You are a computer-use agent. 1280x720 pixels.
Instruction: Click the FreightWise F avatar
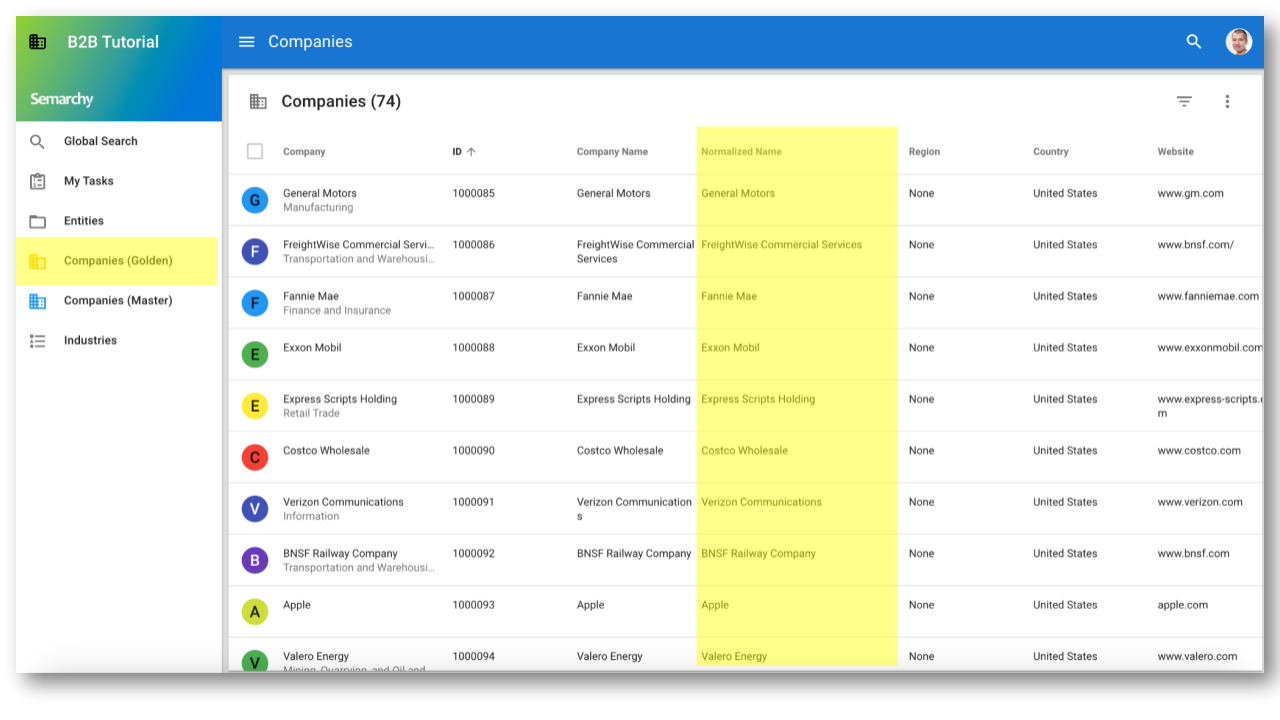255,251
